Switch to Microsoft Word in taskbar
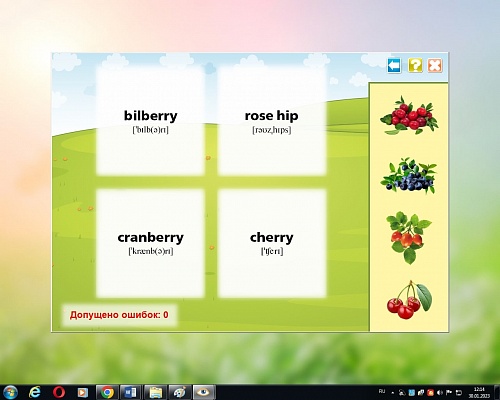This screenshot has height=400, width=500. coord(131,392)
